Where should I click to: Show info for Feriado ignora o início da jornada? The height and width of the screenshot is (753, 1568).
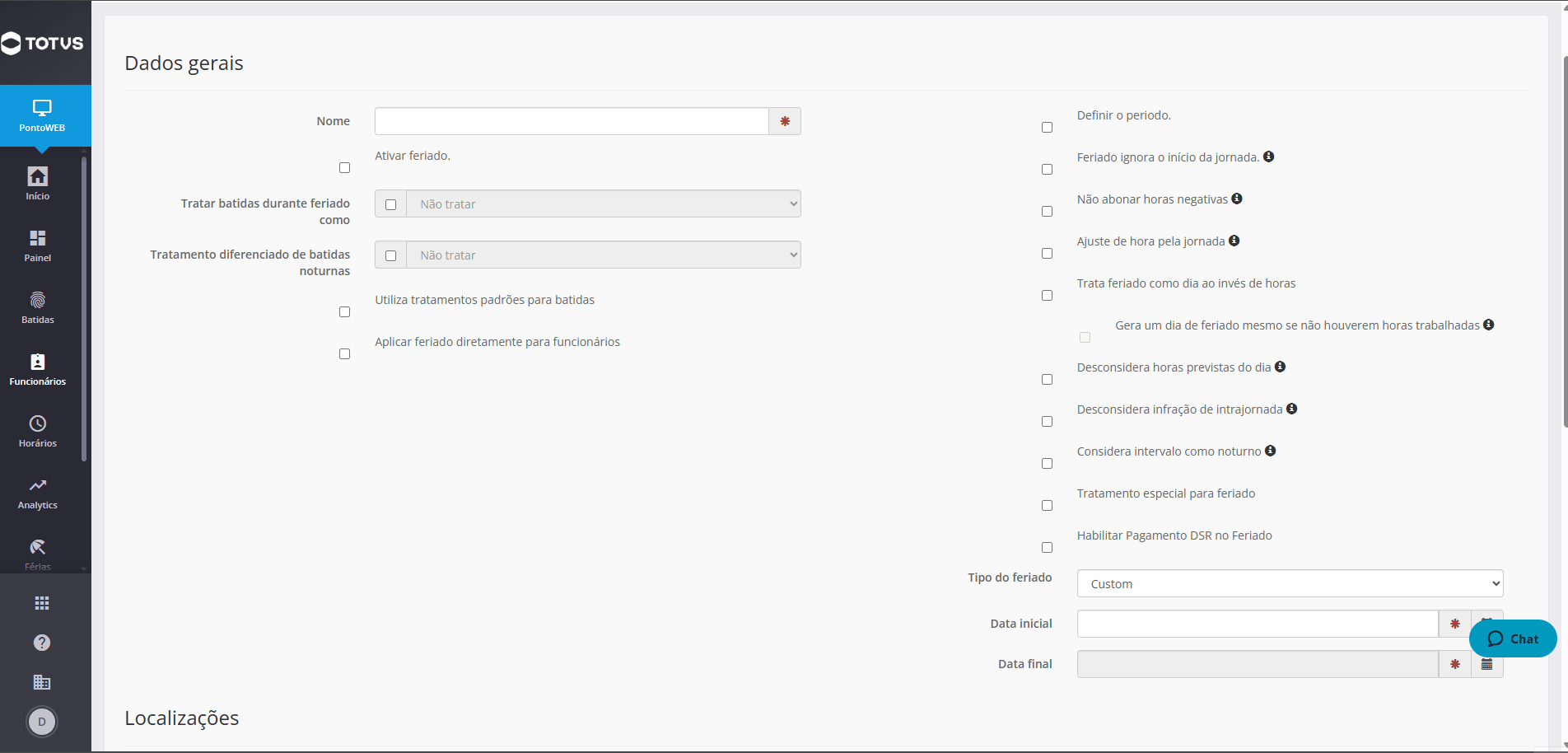click(1269, 157)
